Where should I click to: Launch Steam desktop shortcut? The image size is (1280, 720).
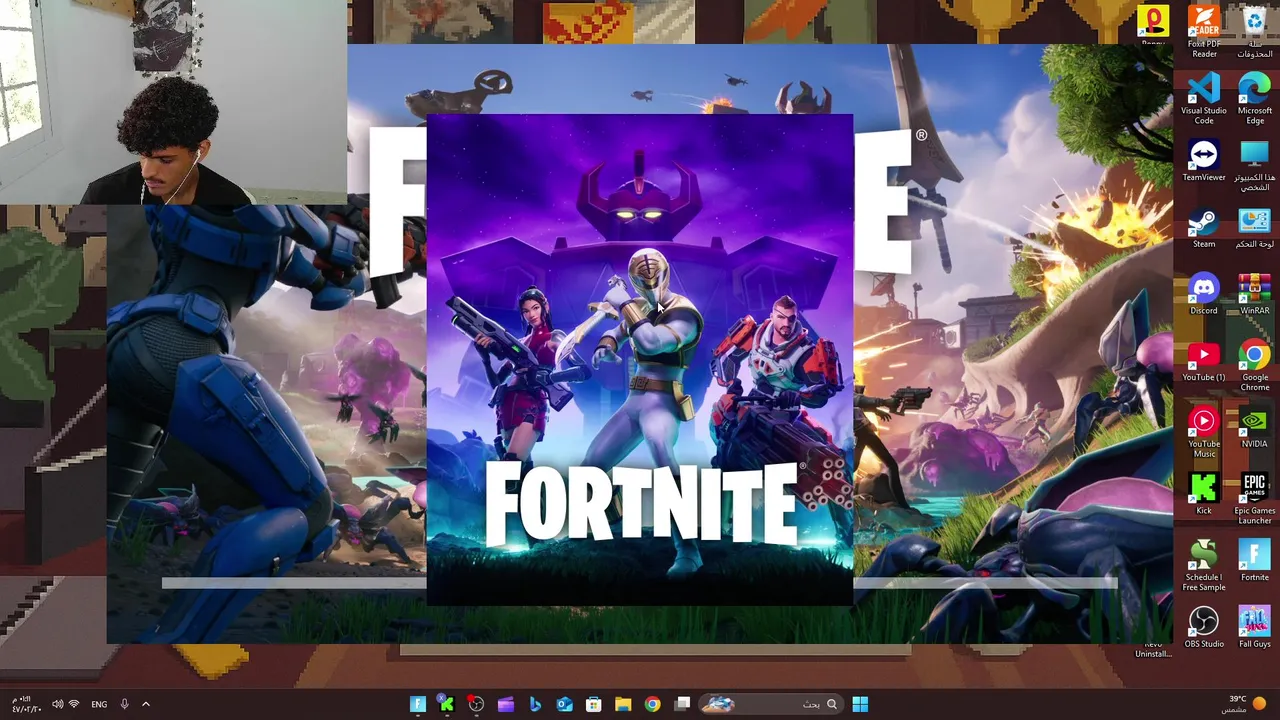point(1204,228)
